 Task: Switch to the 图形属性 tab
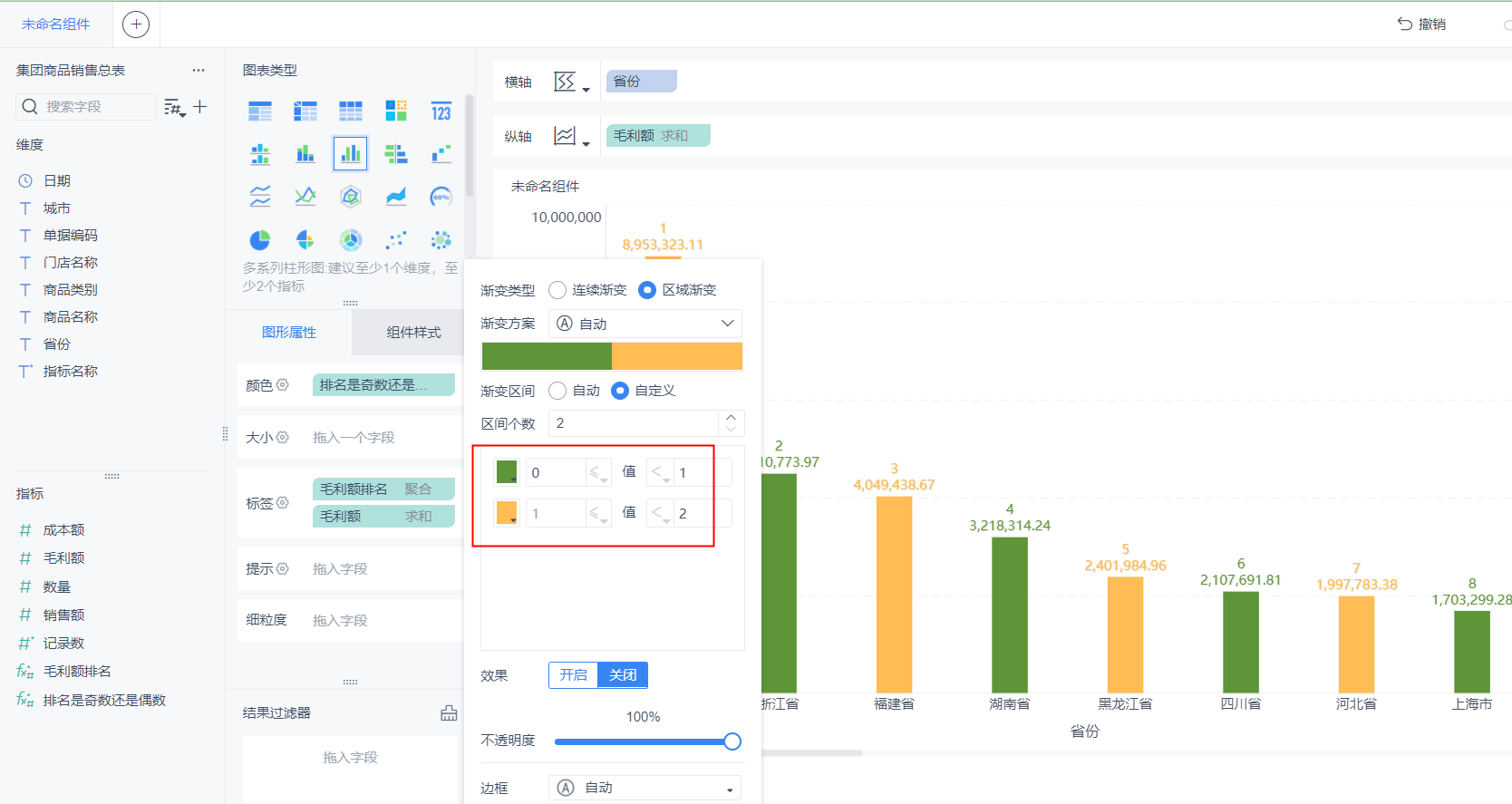click(289, 333)
